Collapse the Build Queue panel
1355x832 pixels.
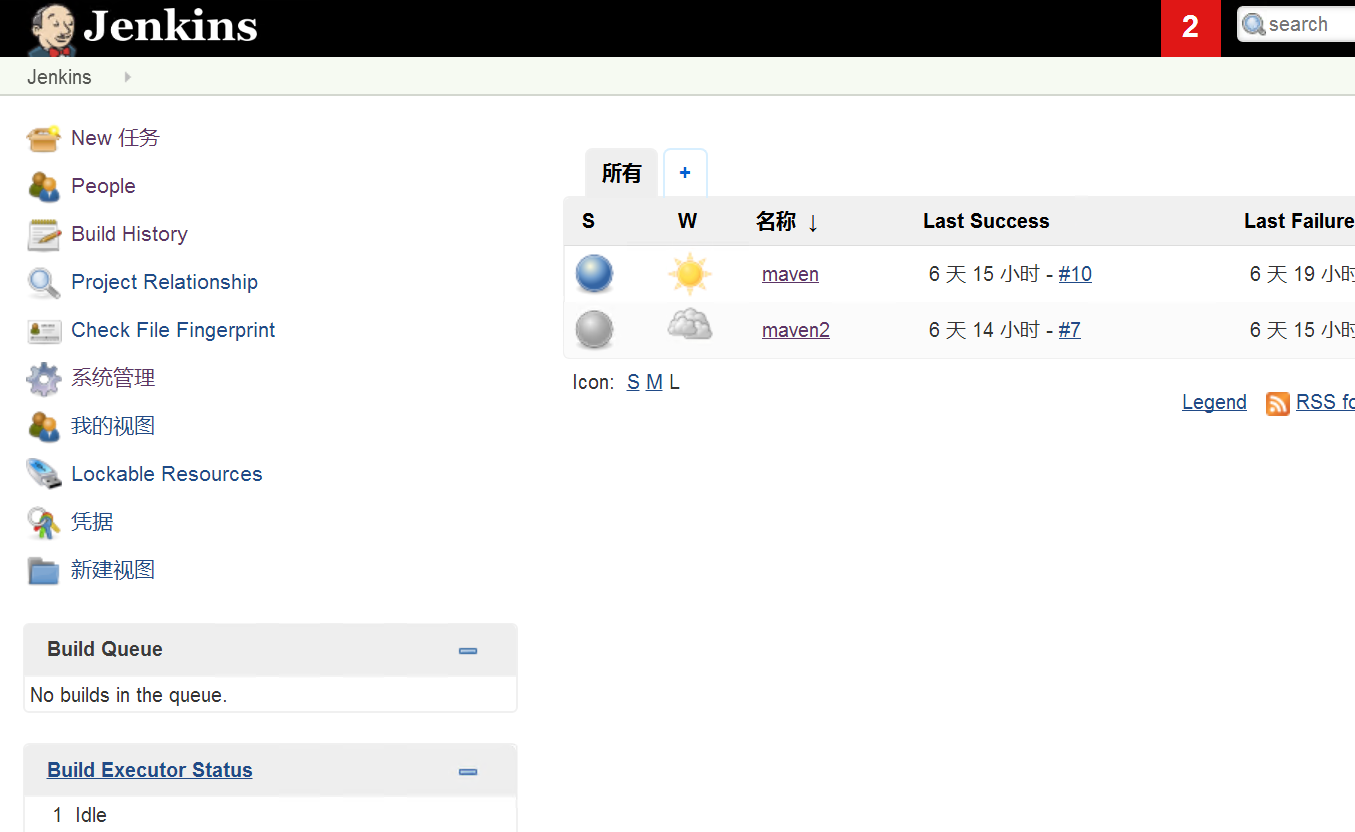click(x=467, y=651)
